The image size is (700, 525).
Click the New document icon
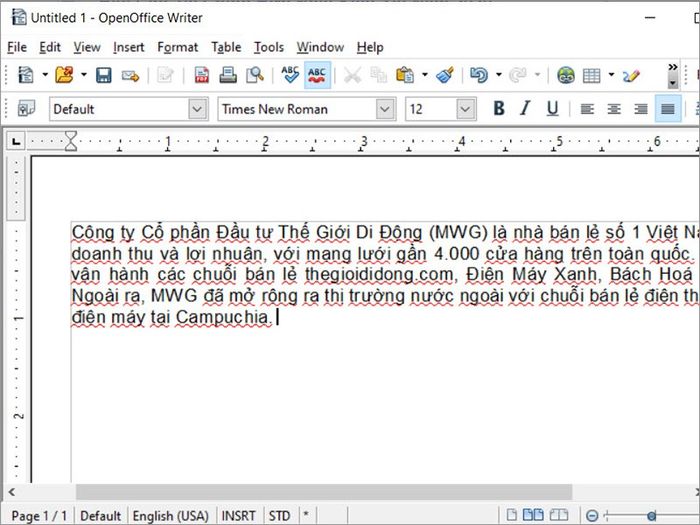point(25,75)
